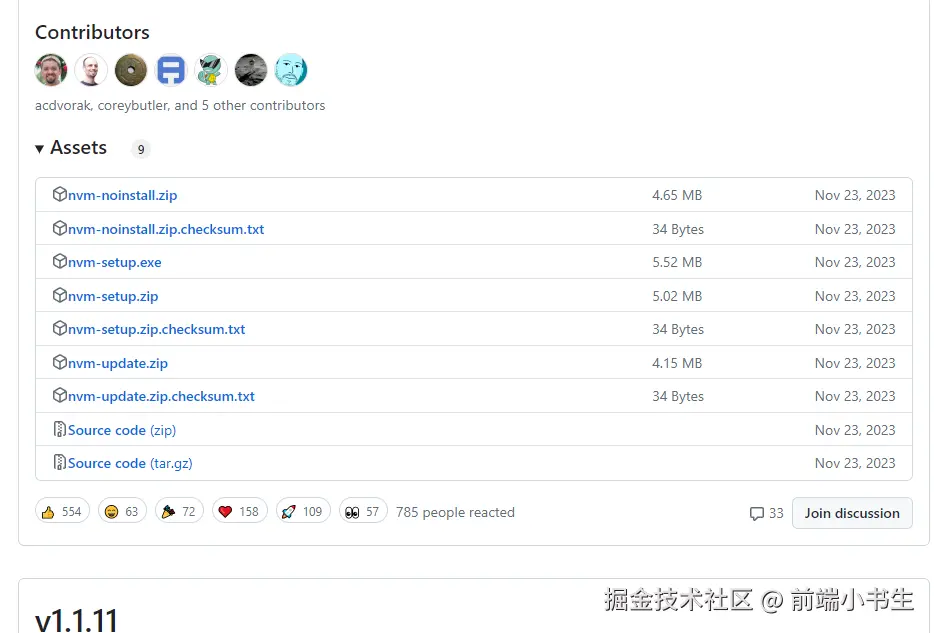Download Source code (tar.gz)

click(x=130, y=463)
